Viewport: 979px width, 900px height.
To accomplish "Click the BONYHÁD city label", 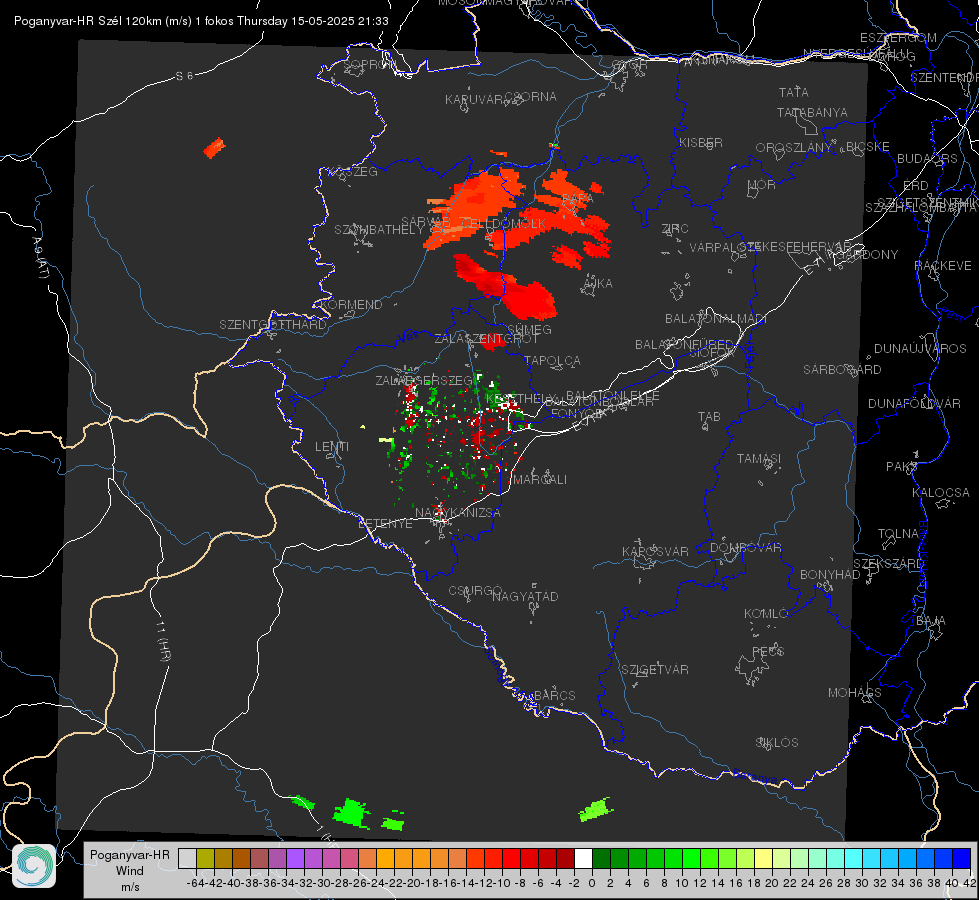I will (x=830, y=575).
